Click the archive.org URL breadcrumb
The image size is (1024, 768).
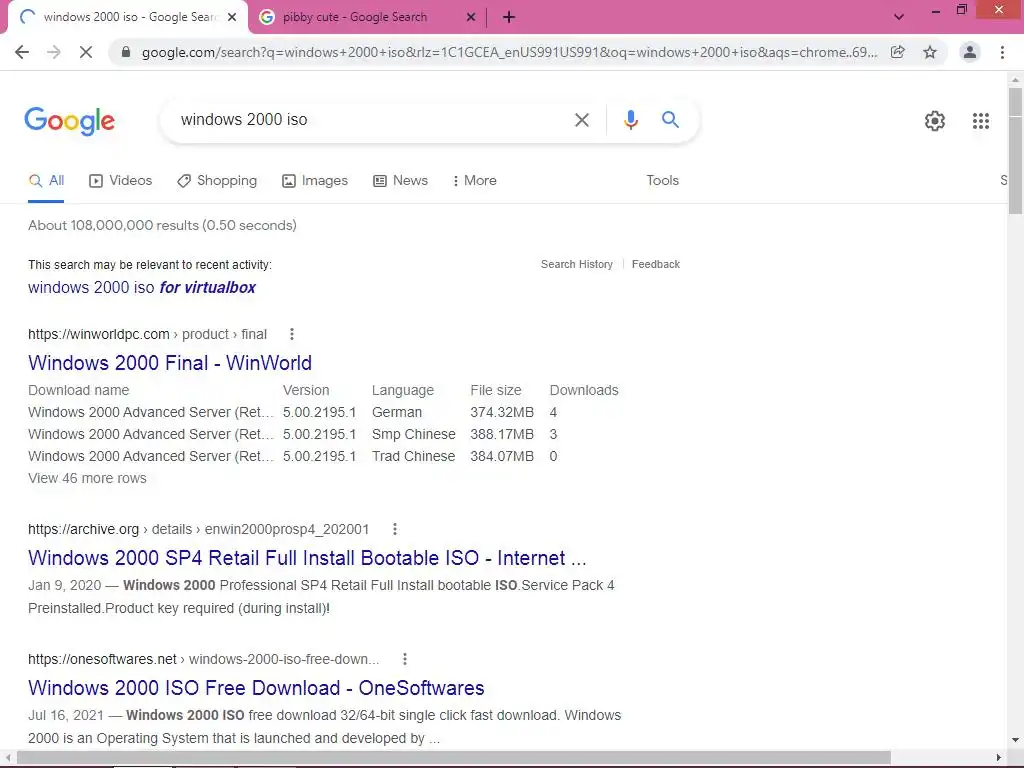199,529
